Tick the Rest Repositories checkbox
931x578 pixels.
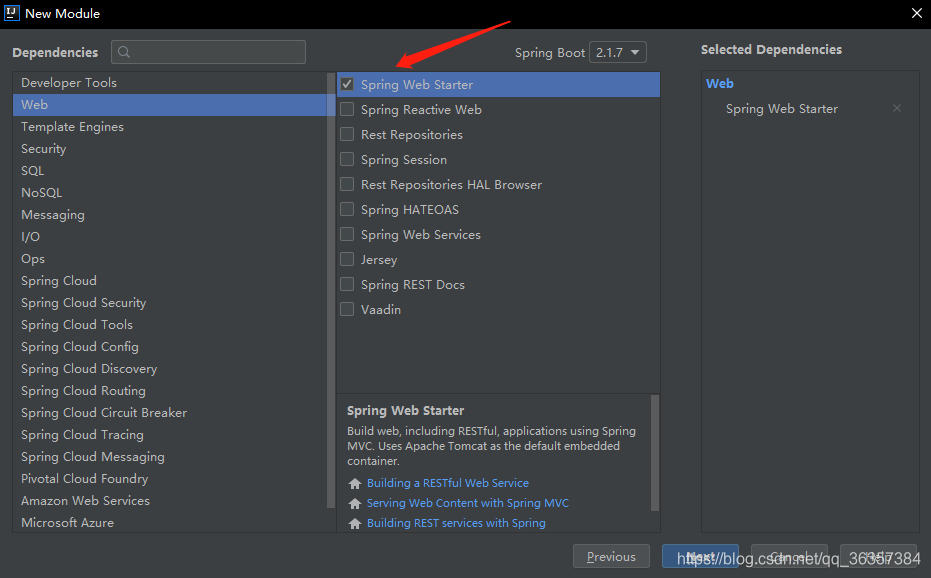click(x=347, y=134)
